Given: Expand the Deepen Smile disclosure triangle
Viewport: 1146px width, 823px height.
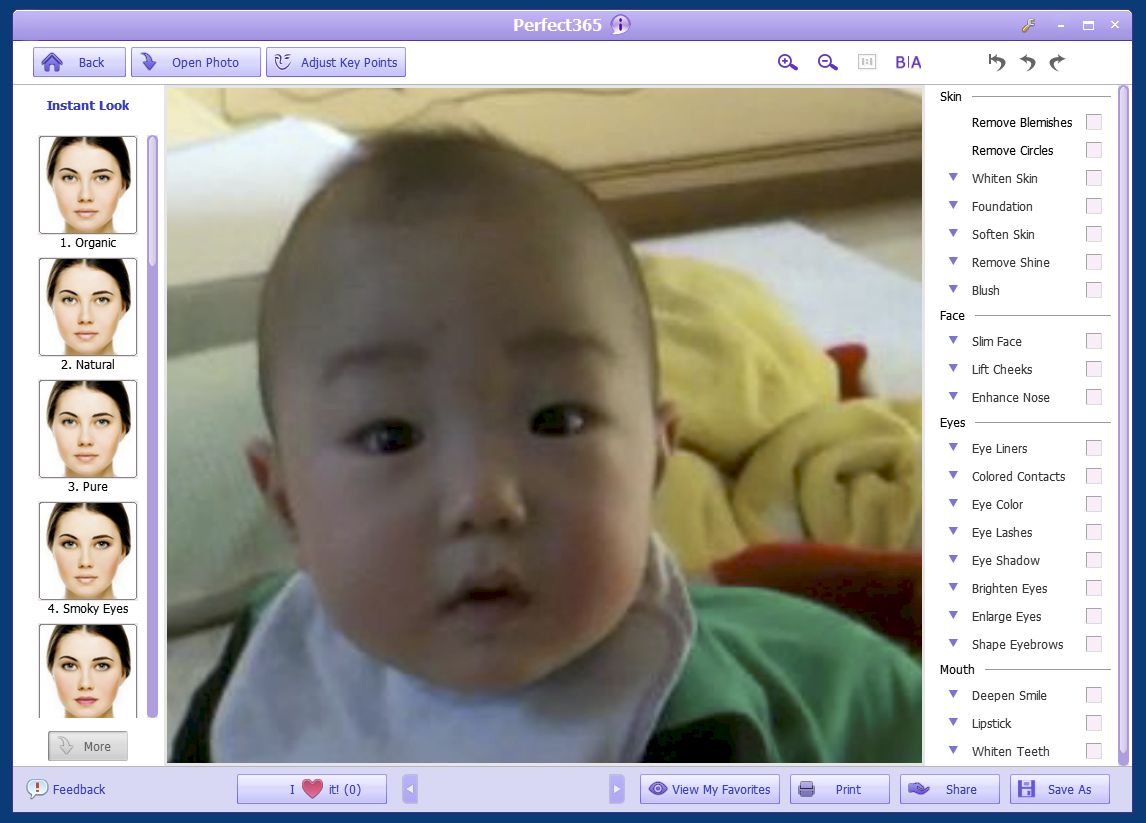Looking at the screenshot, I should point(953,694).
